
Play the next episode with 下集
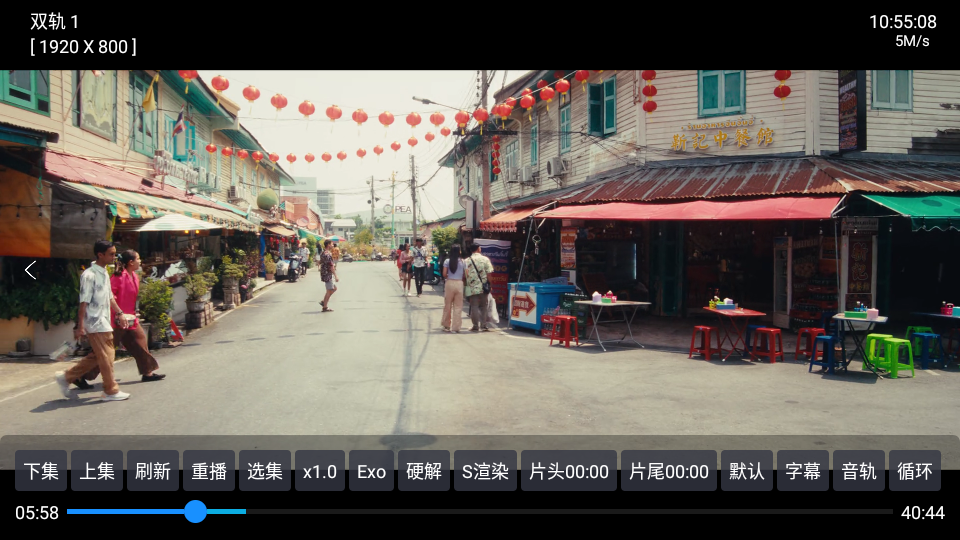(x=41, y=471)
